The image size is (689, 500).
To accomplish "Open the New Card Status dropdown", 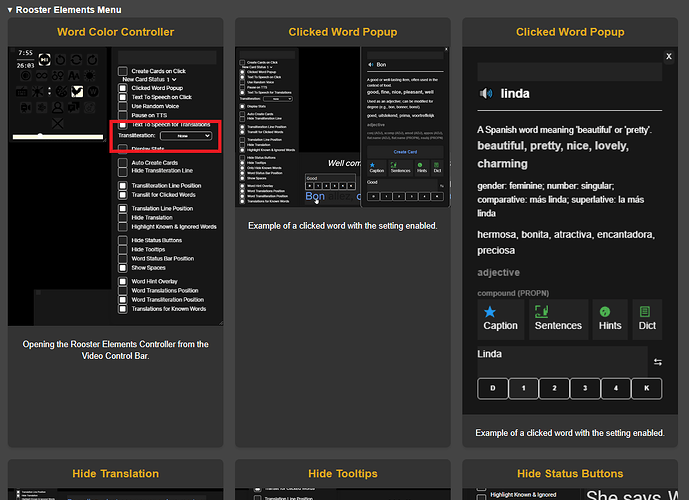I will 148,79.
